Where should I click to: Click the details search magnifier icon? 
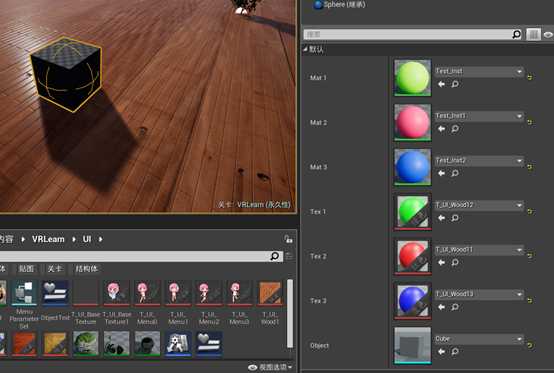[517, 34]
